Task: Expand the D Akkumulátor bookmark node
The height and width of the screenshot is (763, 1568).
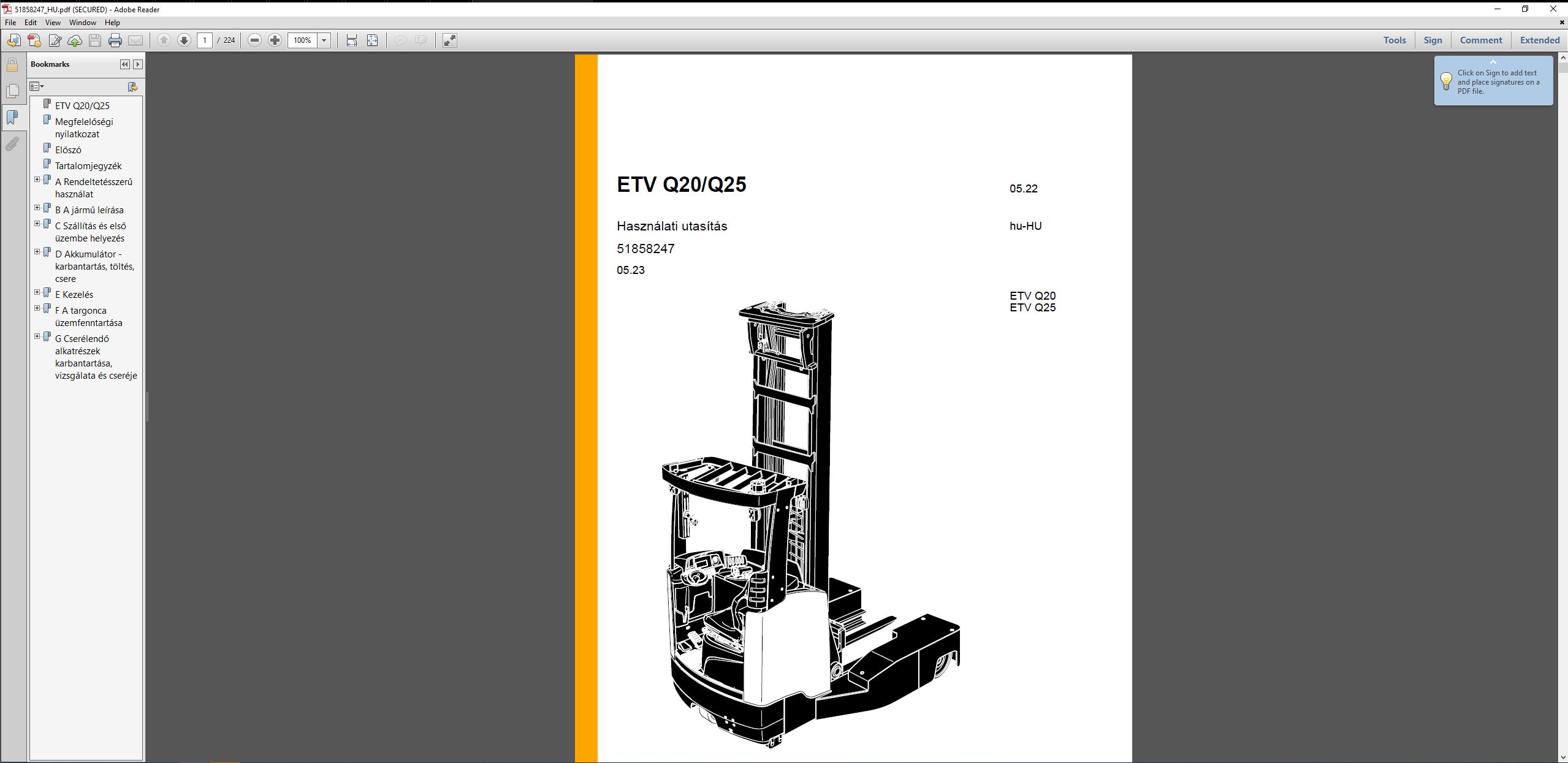Action: [37, 252]
